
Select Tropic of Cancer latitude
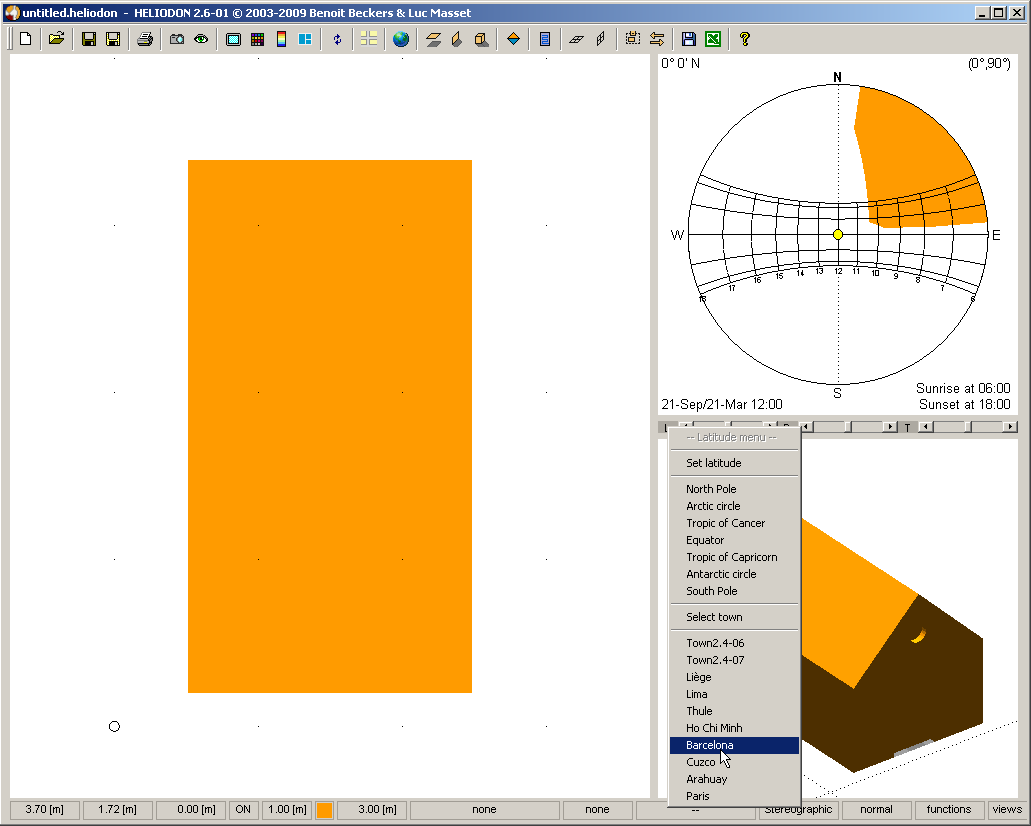pyautogui.click(x=734, y=523)
